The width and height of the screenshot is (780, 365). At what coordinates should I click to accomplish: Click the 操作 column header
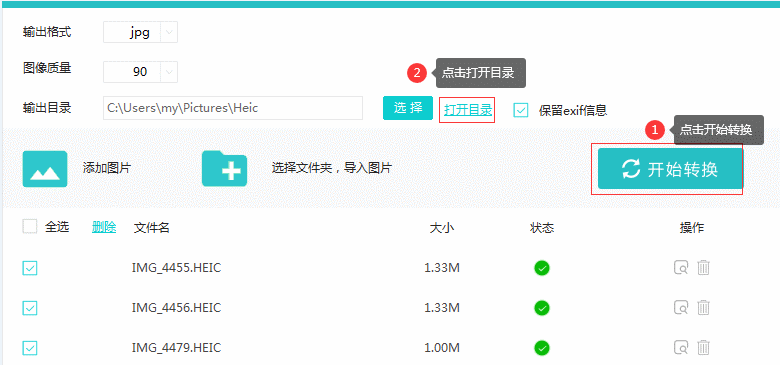point(692,228)
